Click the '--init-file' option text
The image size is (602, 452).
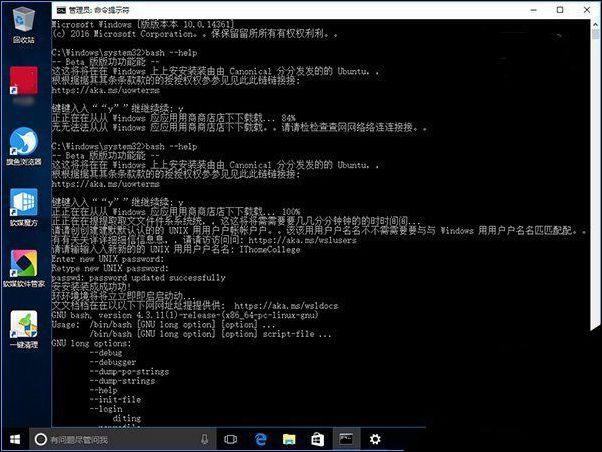[x=115, y=400]
